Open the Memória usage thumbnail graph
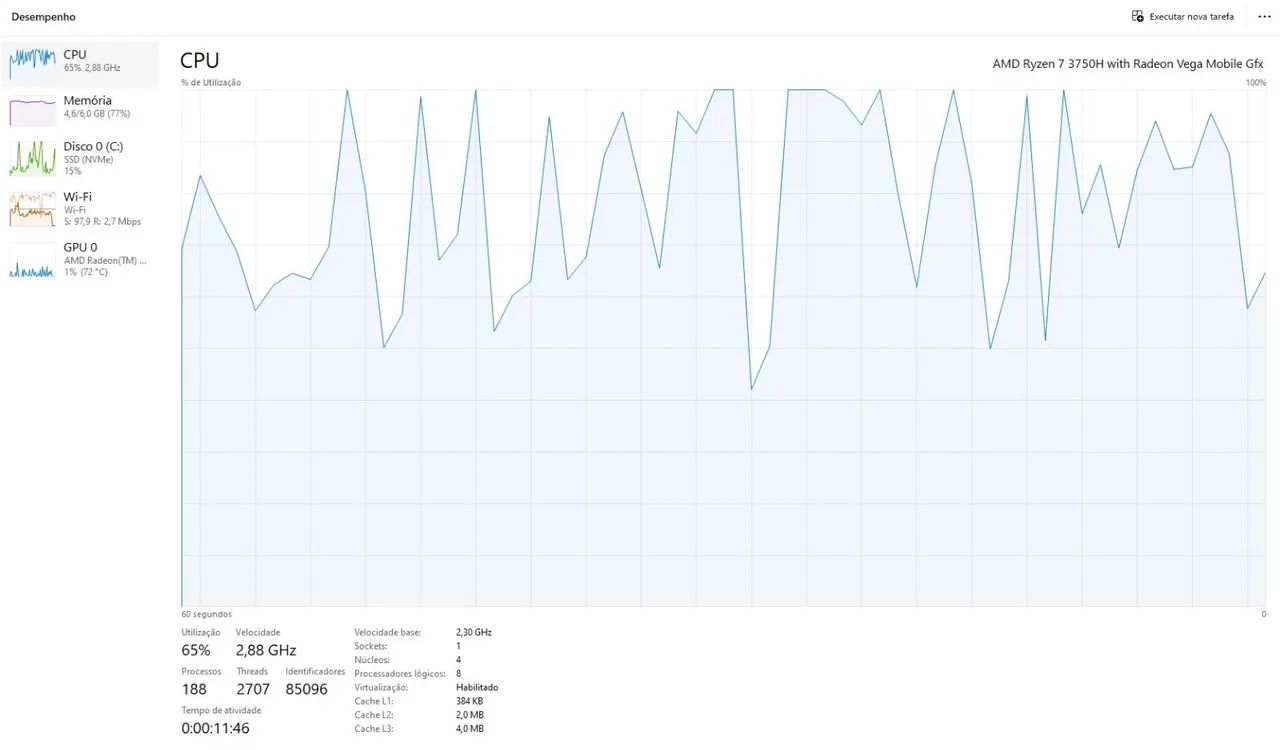The width and height of the screenshot is (1280, 750). [32, 110]
